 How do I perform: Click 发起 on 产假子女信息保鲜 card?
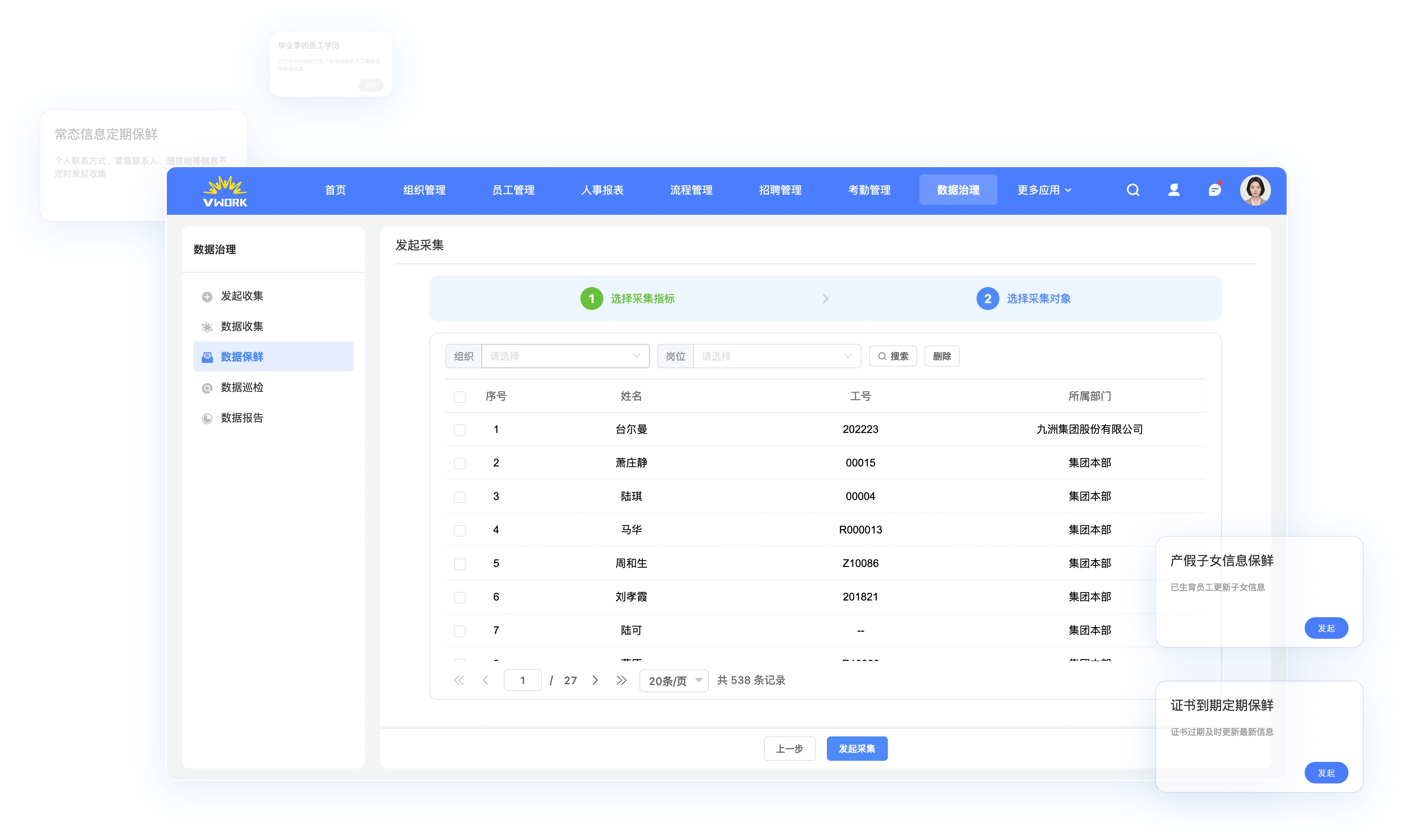1326,628
